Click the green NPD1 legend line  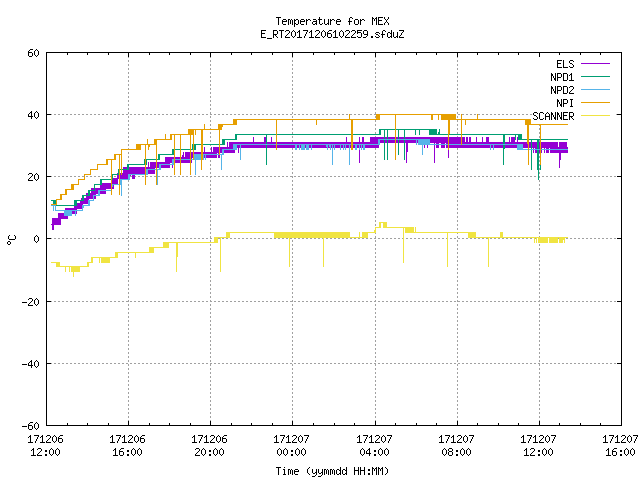click(x=595, y=77)
